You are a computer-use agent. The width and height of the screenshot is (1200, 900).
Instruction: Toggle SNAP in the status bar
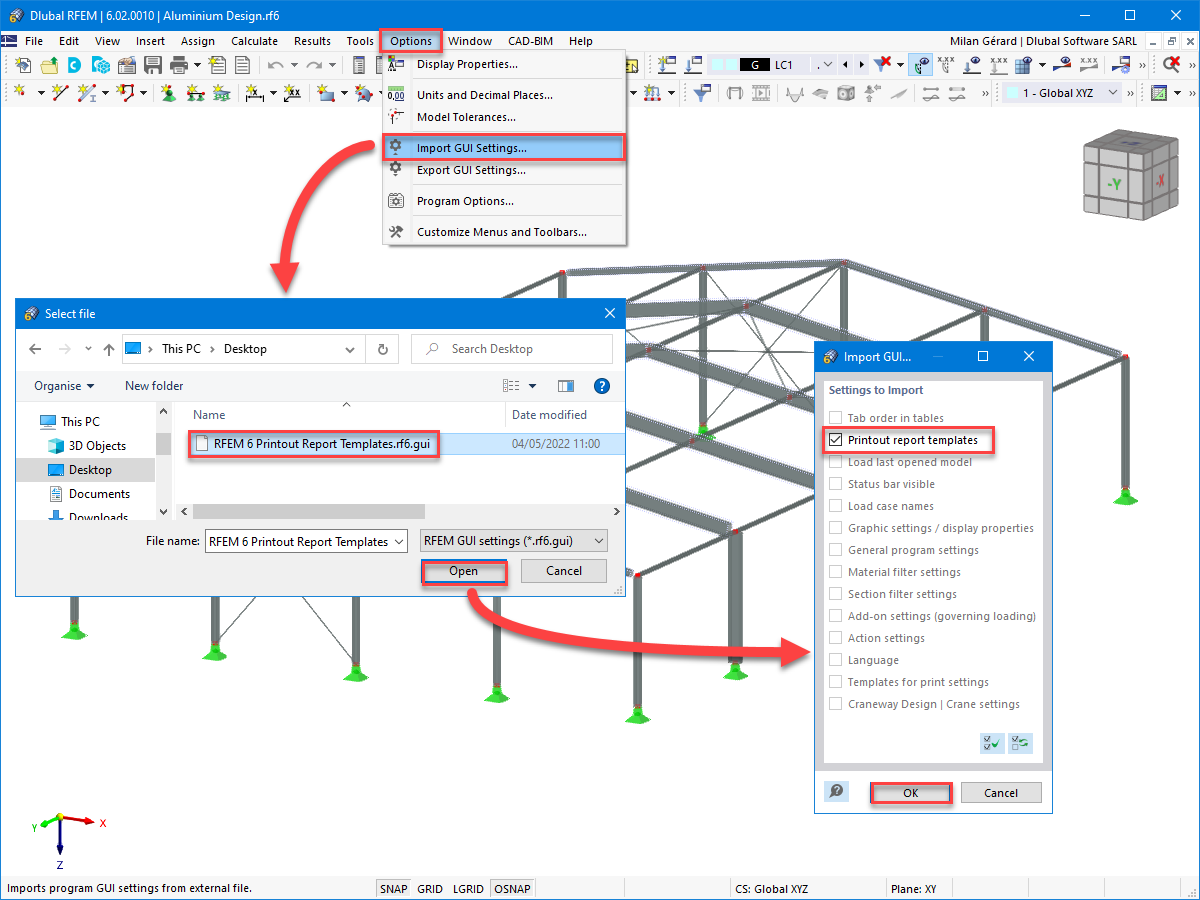tap(393, 889)
